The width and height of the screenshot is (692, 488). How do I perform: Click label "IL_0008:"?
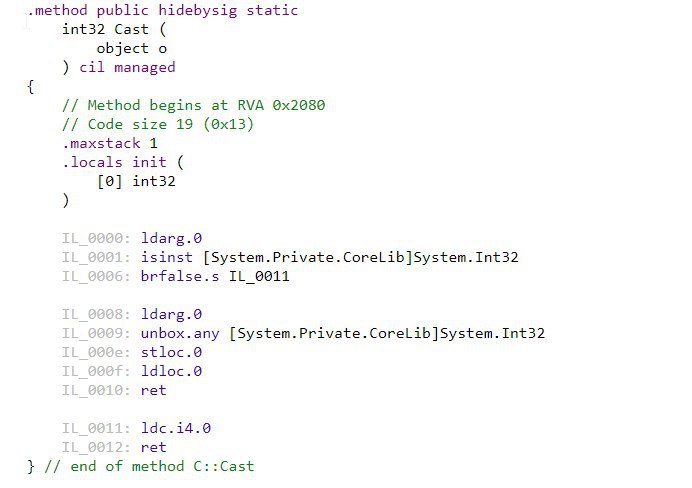[x=96, y=314]
